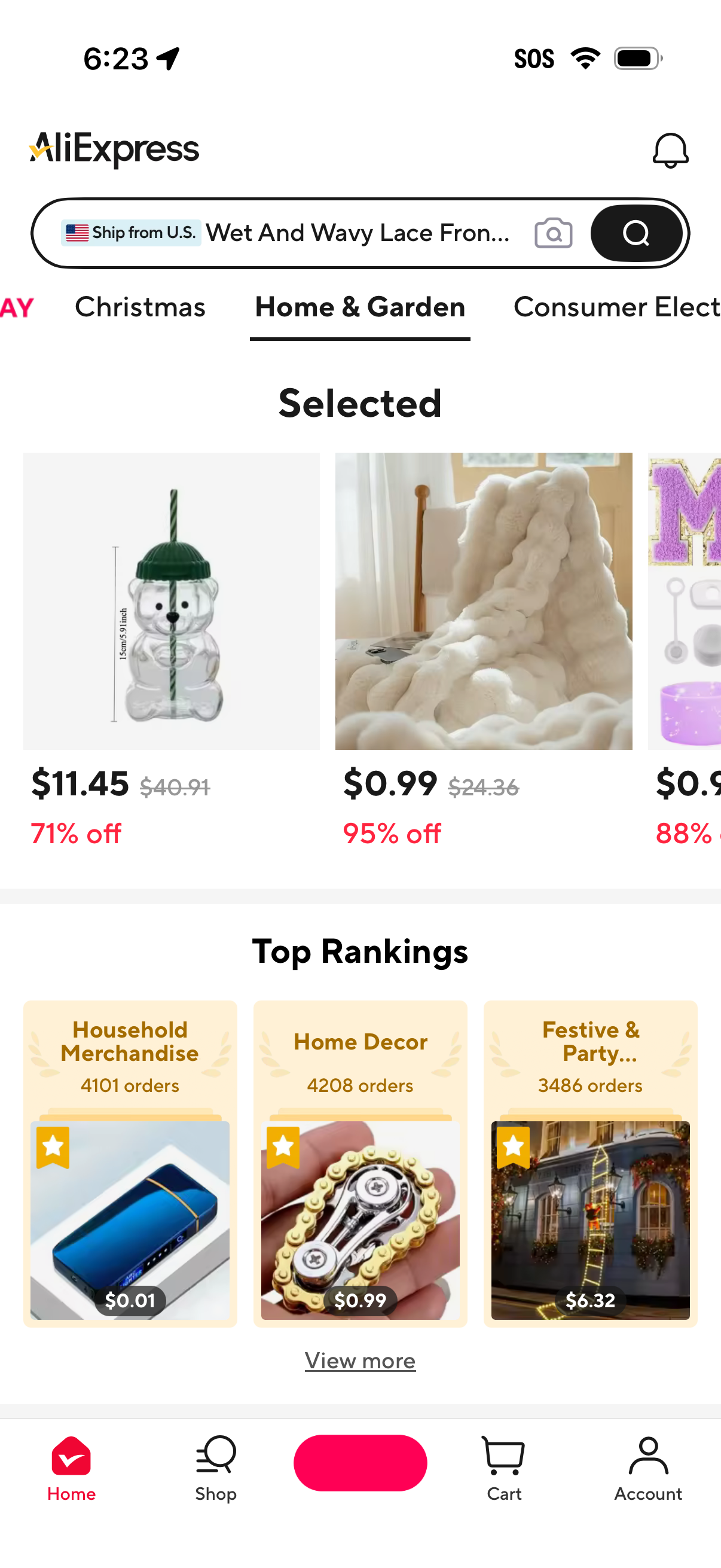Tap View more under Top Rankings
Image resolution: width=721 pixels, height=1568 pixels.
[360, 1360]
